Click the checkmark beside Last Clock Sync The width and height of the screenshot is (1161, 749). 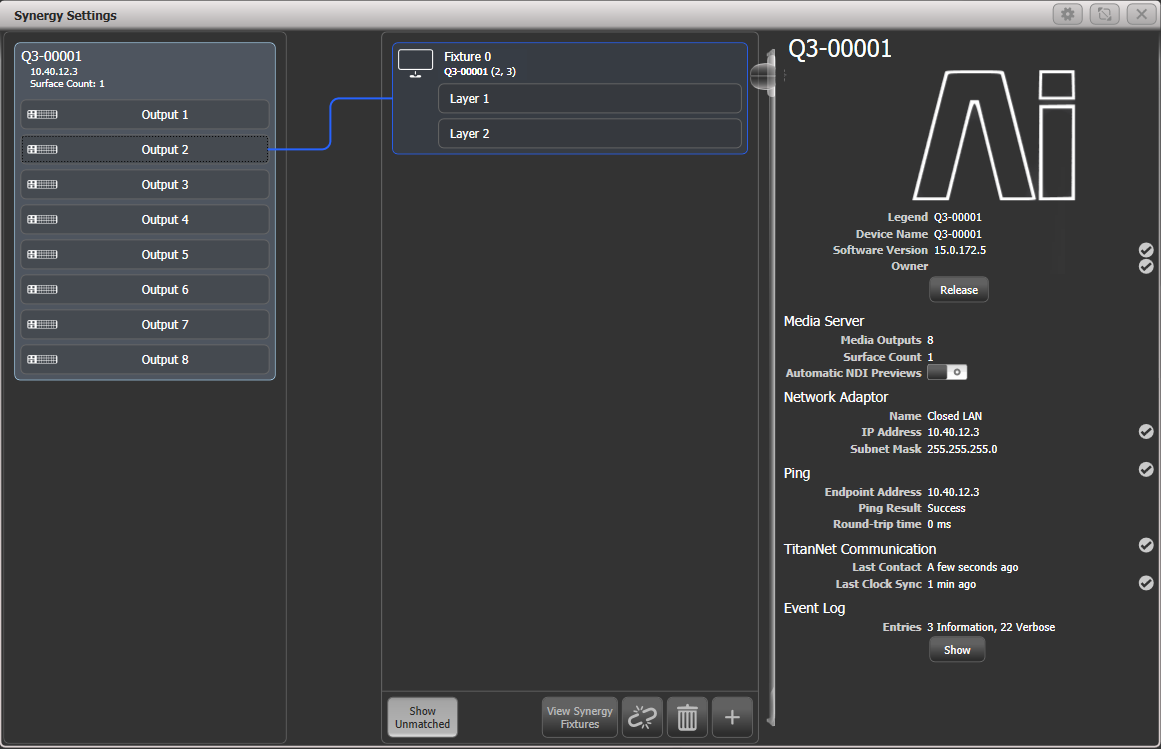pos(1145,582)
